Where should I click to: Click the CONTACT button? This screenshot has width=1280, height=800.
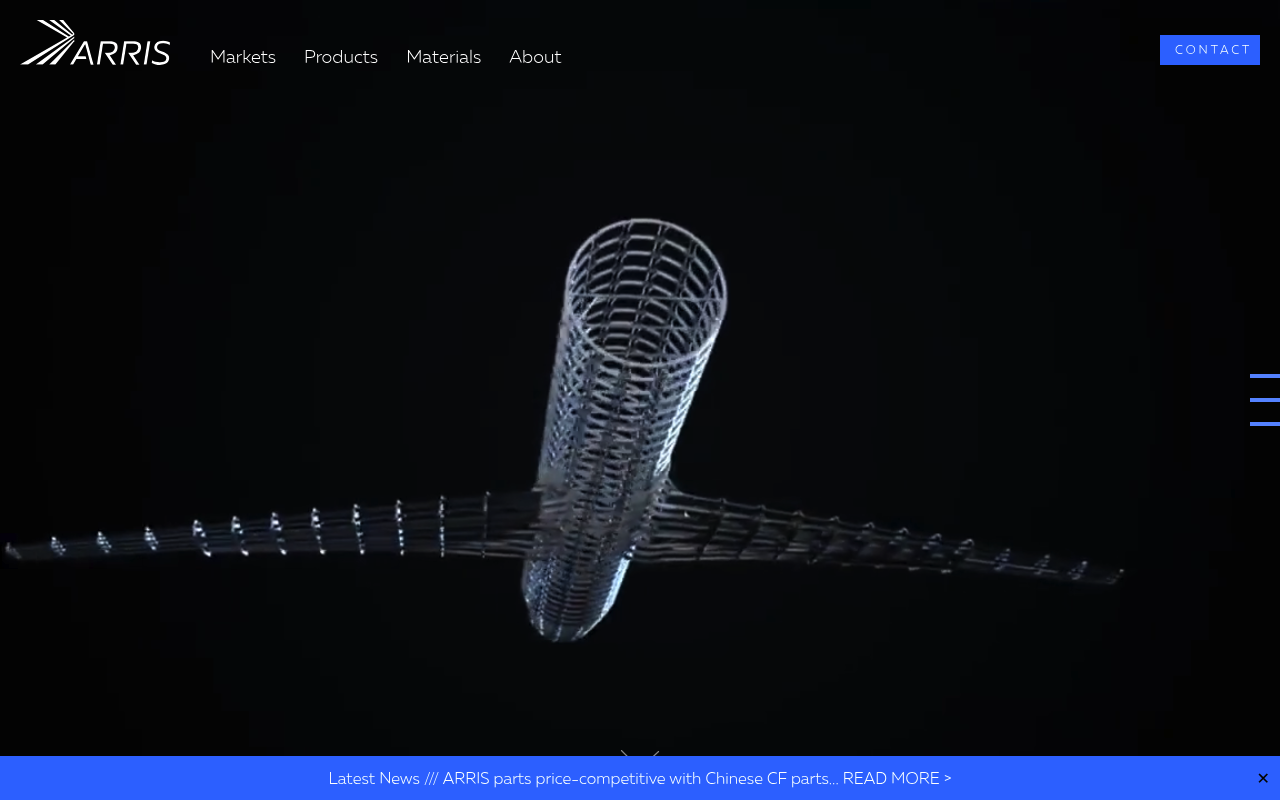[1210, 50]
